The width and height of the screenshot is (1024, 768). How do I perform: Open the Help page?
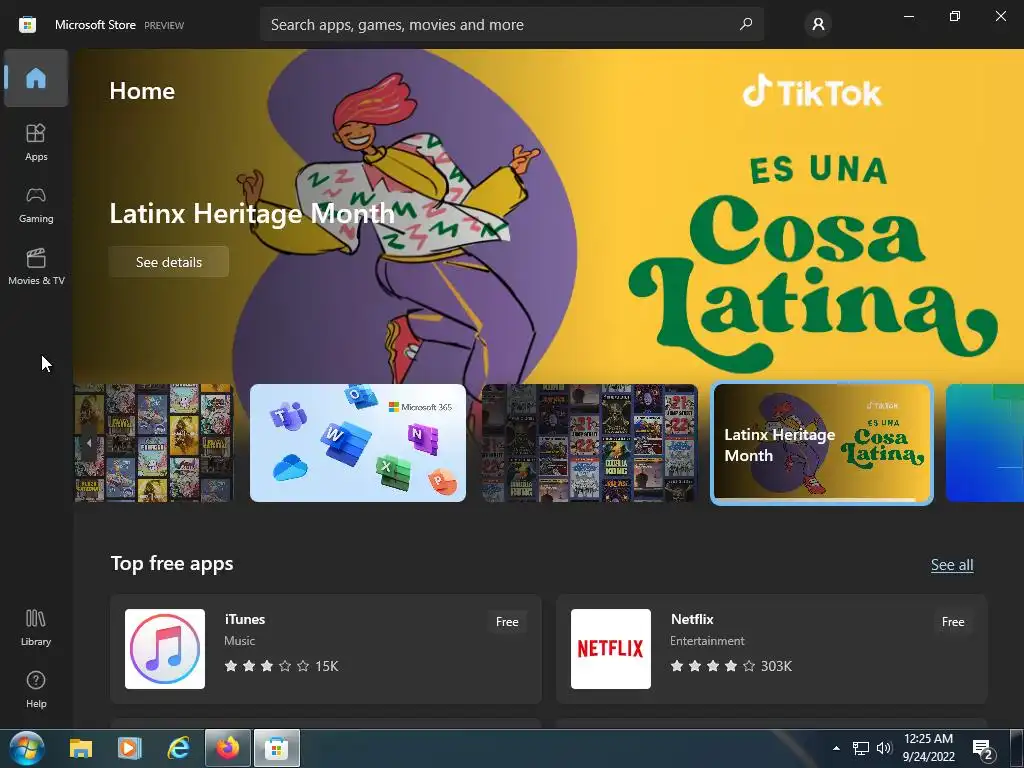[36, 689]
